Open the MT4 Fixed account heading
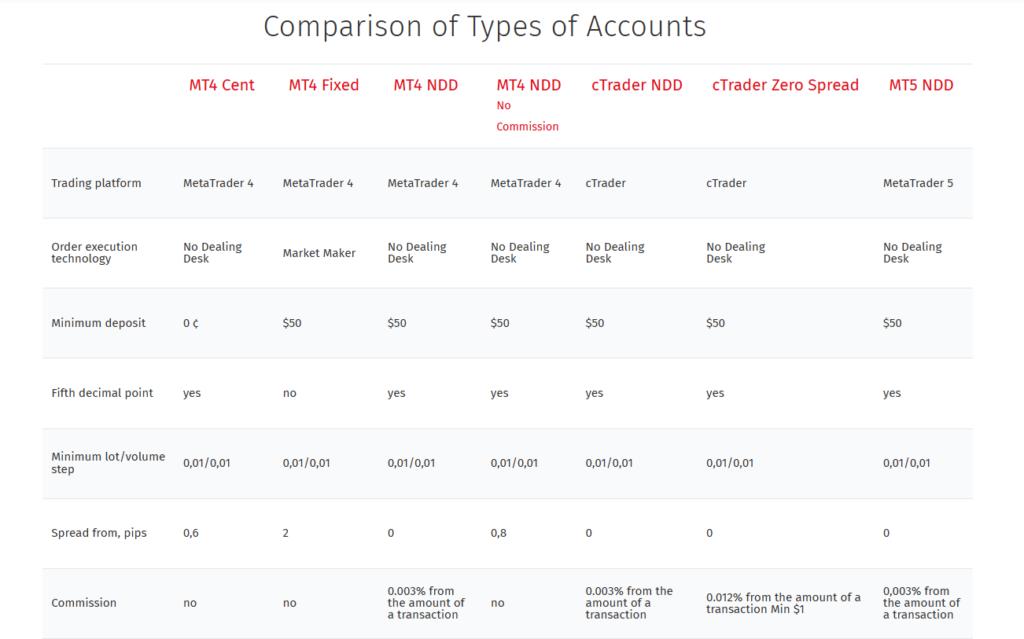Screen dimensions: 1024x639 (x=324, y=85)
